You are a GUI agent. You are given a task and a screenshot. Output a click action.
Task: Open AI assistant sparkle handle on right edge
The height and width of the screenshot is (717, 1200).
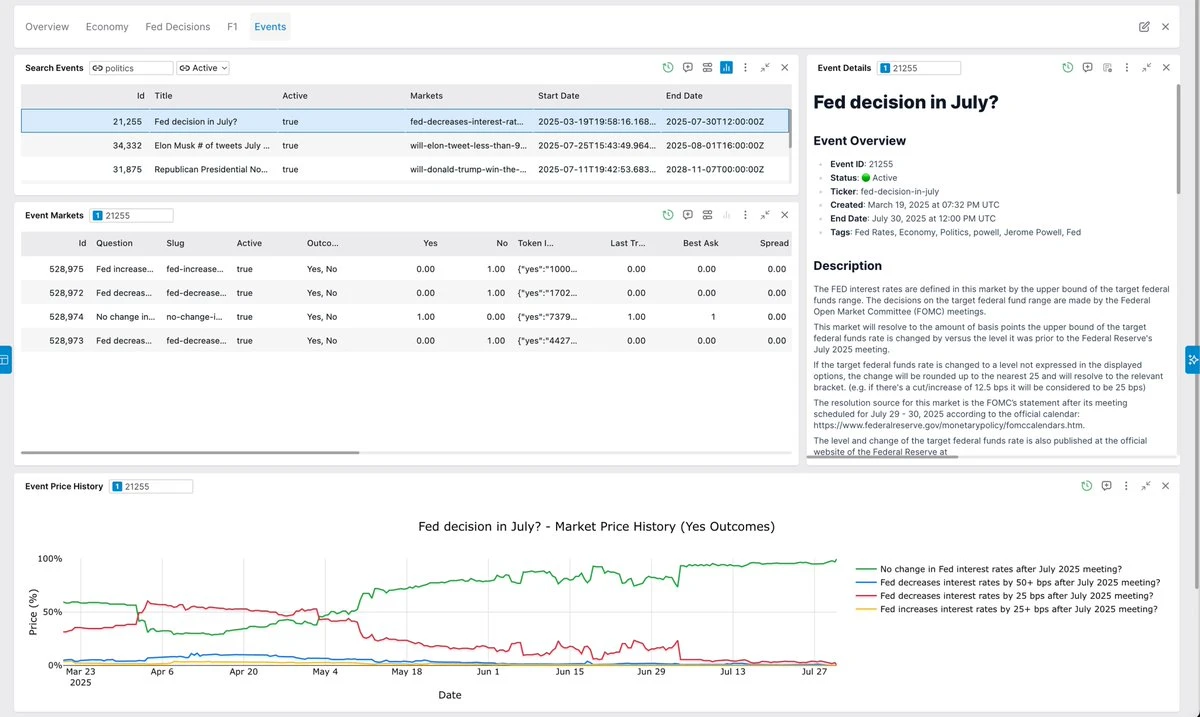(1193, 359)
